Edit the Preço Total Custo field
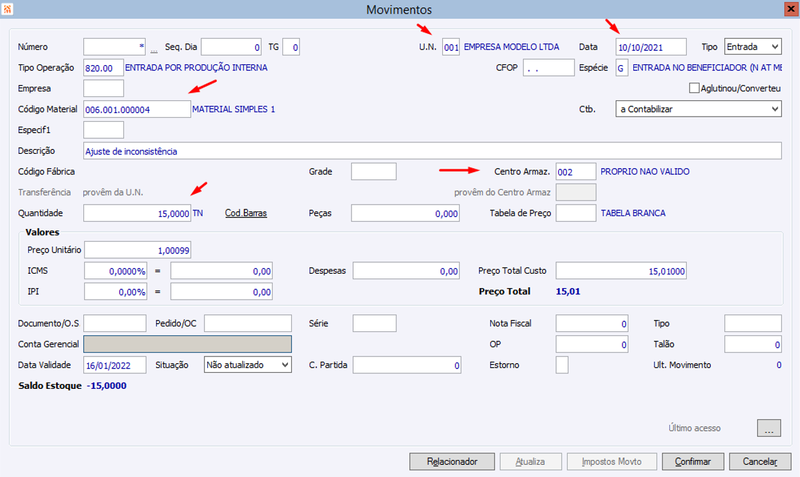 (x=621, y=271)
